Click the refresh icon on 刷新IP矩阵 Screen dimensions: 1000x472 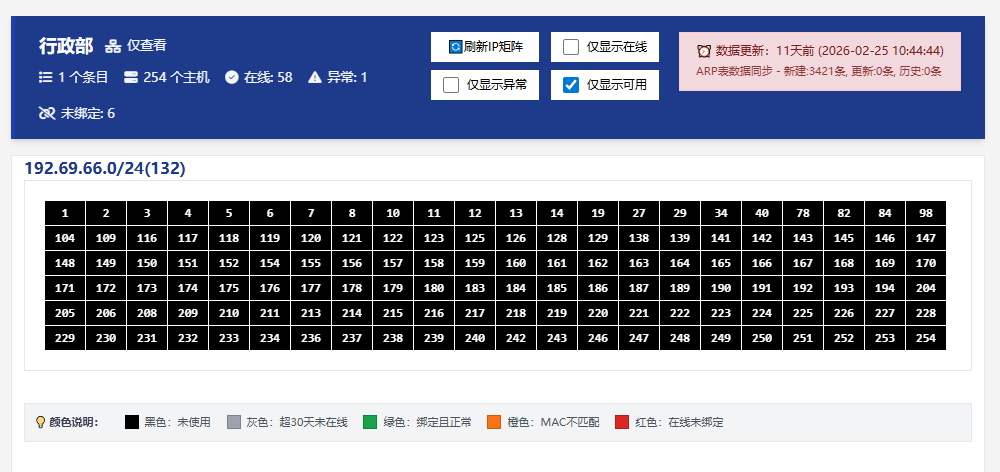pos(455,47)
